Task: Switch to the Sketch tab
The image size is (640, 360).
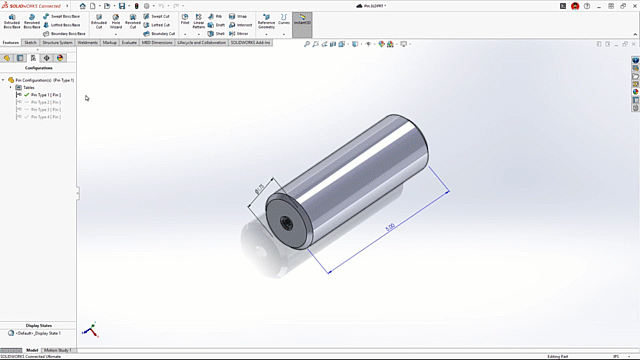Action: (x=30, y=42)
